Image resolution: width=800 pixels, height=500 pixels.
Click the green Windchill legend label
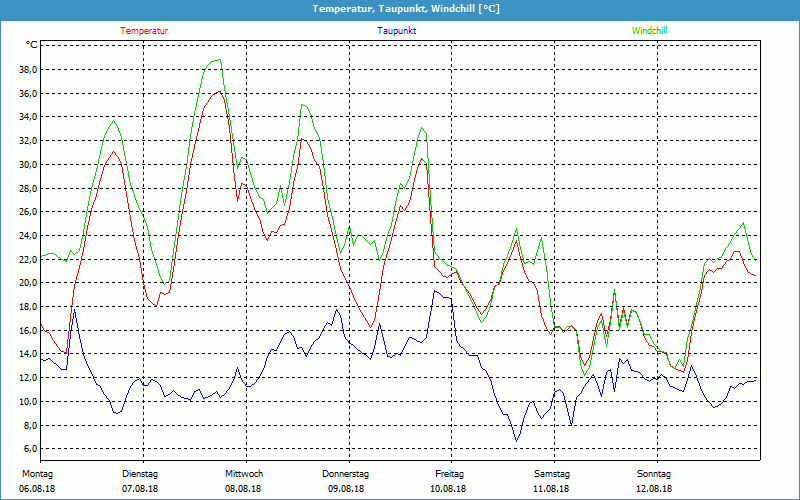tap(649, 31)
